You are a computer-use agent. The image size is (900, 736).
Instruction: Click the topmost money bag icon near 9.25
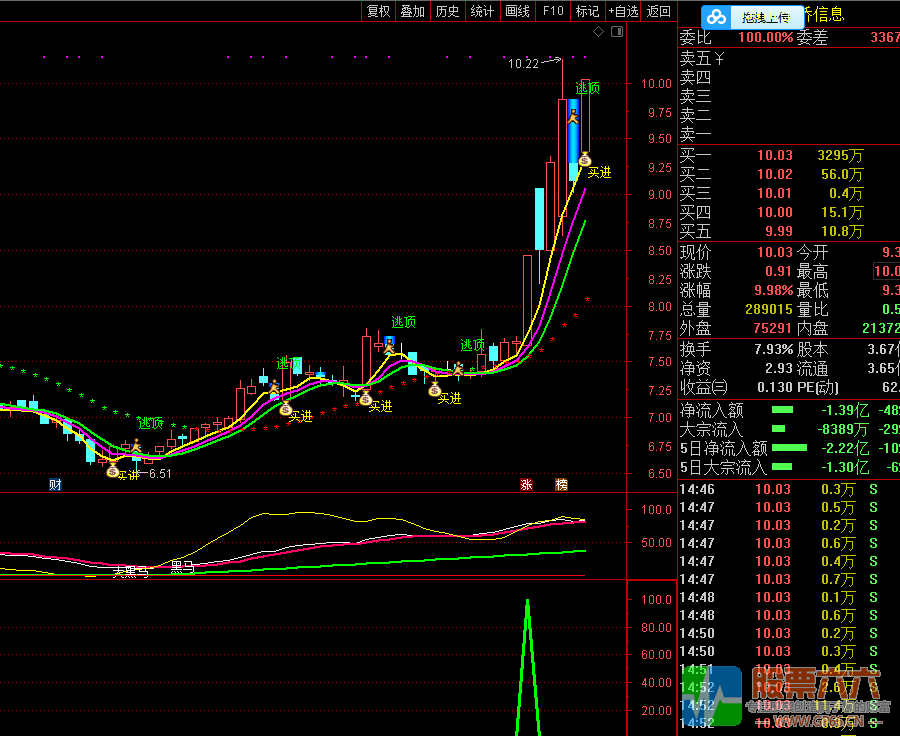(x=585, y=159)
